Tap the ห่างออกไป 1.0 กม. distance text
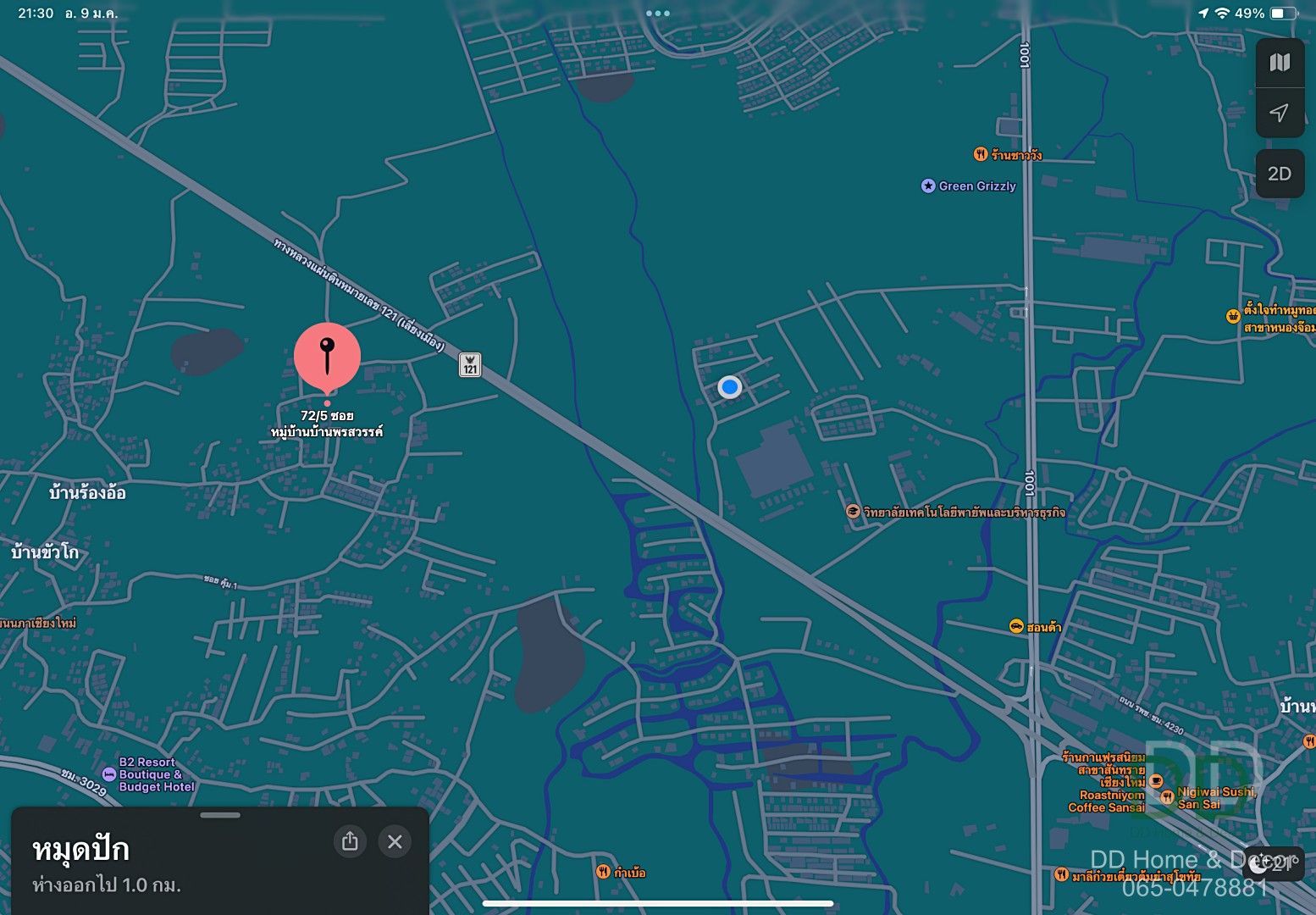The width and height of the screenshot is (1316, 915). (x=107, y=885)
